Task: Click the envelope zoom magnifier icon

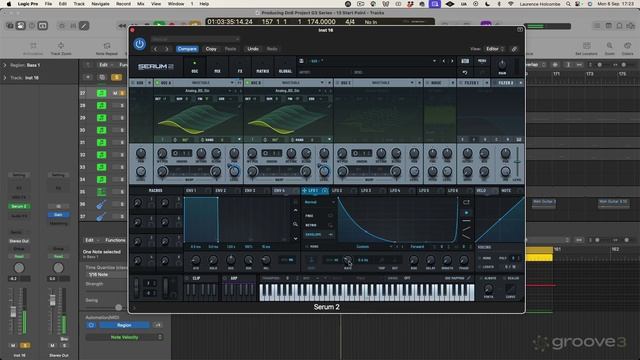Action: (x=295, y=224)
